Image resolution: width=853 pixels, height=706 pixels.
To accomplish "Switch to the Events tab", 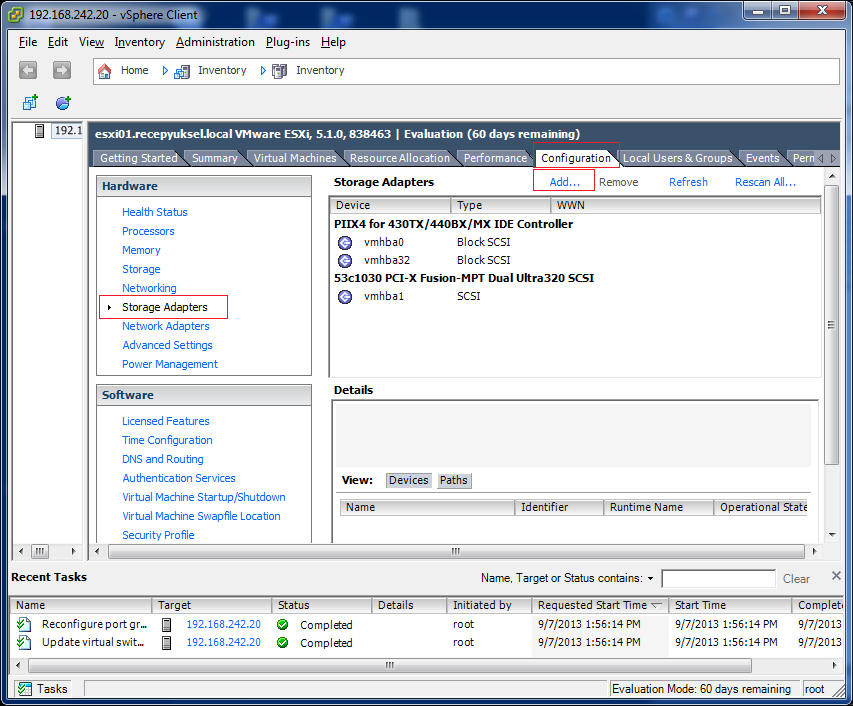I will pos(763,158).
